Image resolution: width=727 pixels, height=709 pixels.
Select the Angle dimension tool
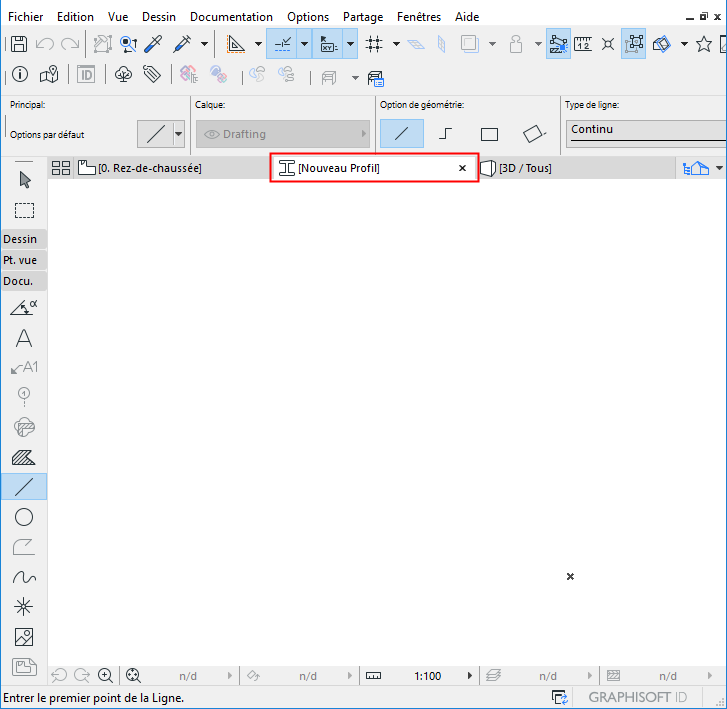pos(24,308)
